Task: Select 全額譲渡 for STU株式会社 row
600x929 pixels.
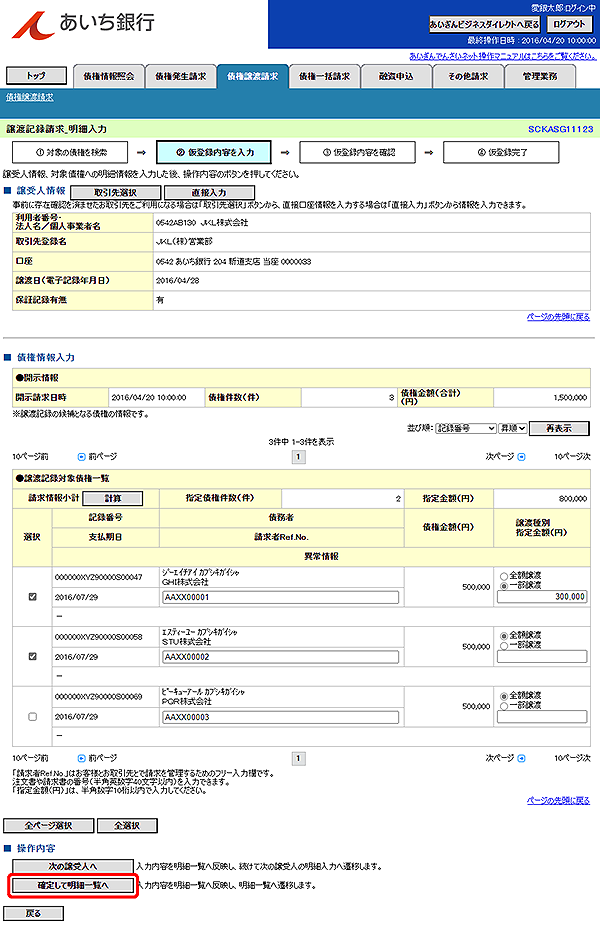Action: tap(504, 636)
